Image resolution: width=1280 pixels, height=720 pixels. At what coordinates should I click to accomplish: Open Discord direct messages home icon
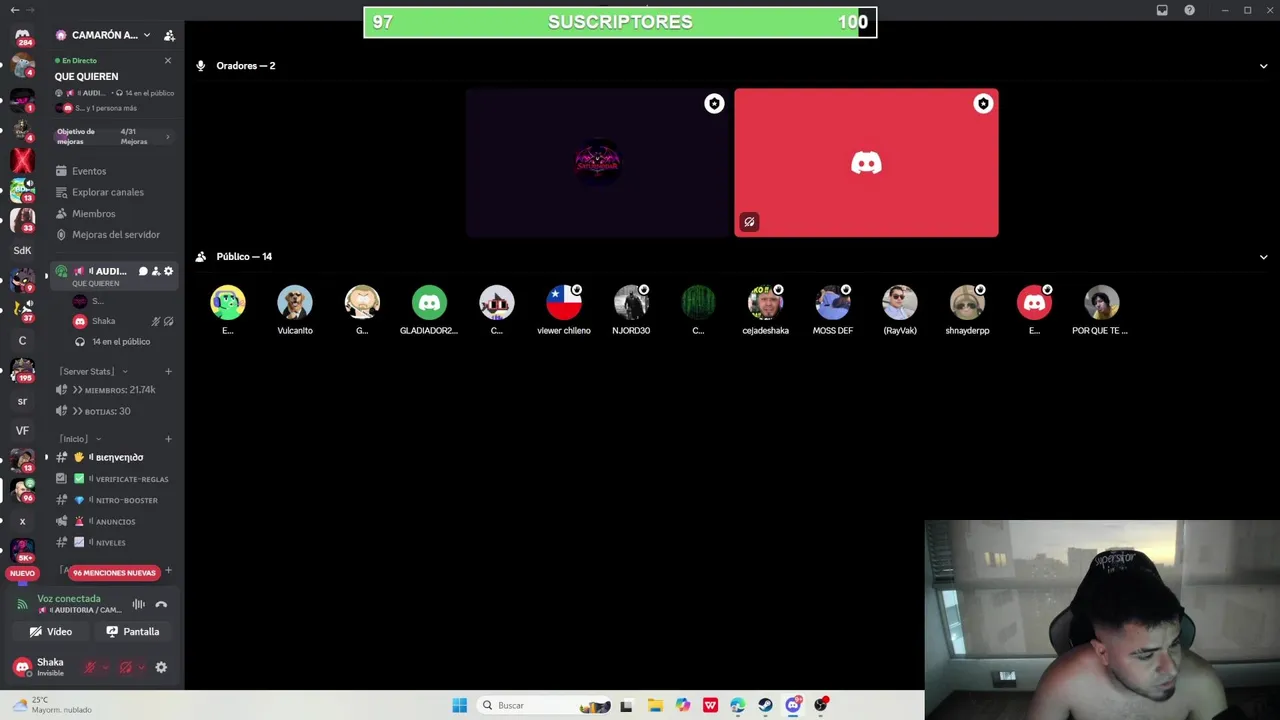pos(22,36)
